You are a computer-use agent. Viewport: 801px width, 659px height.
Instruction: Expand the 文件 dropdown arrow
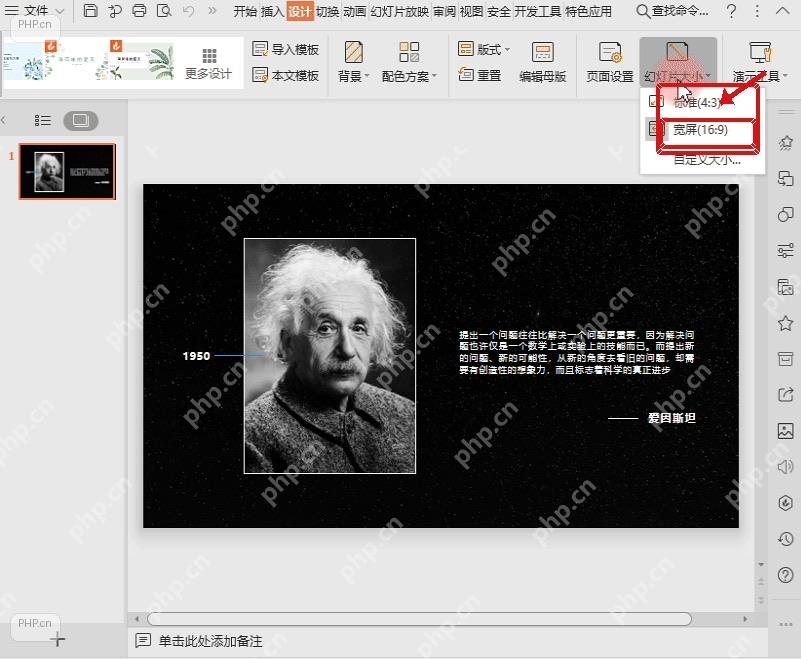coord(60,11)
